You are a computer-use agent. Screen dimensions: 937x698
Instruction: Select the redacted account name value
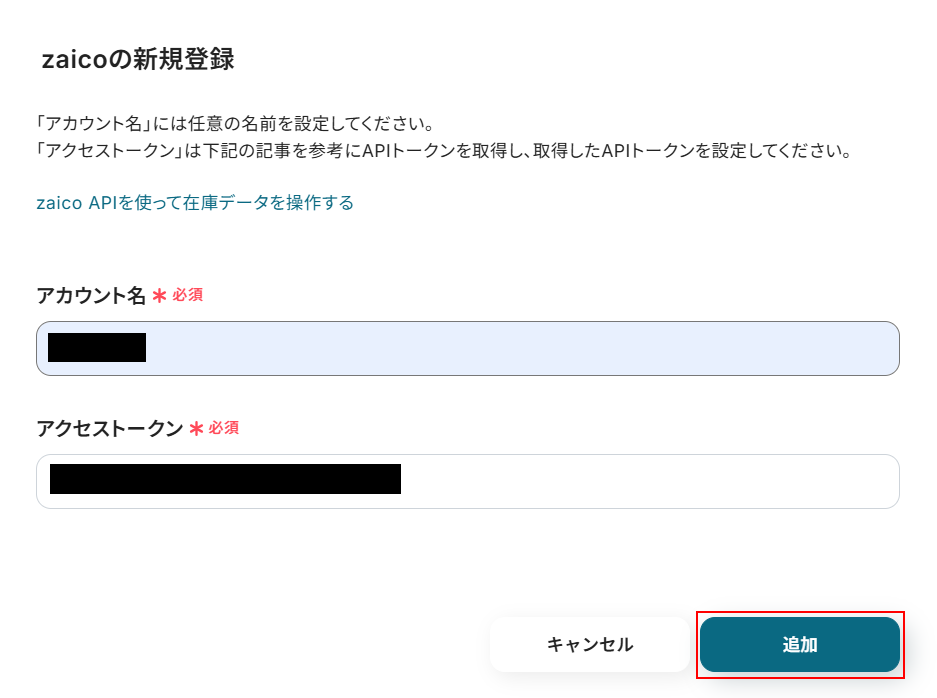point(97,348)
